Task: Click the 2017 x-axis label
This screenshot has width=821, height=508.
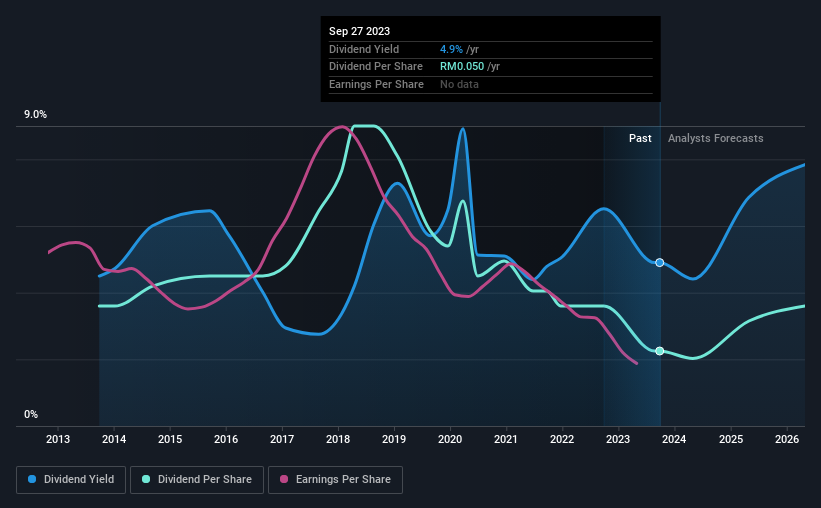Action: (282, 439)
